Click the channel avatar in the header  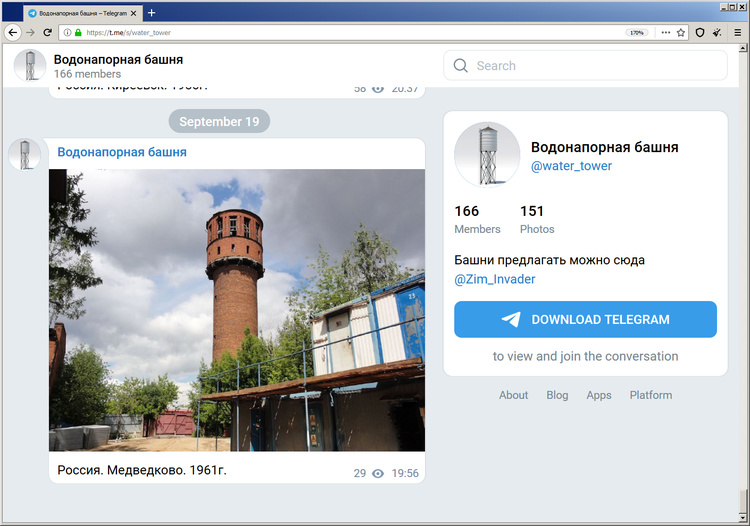30,65
